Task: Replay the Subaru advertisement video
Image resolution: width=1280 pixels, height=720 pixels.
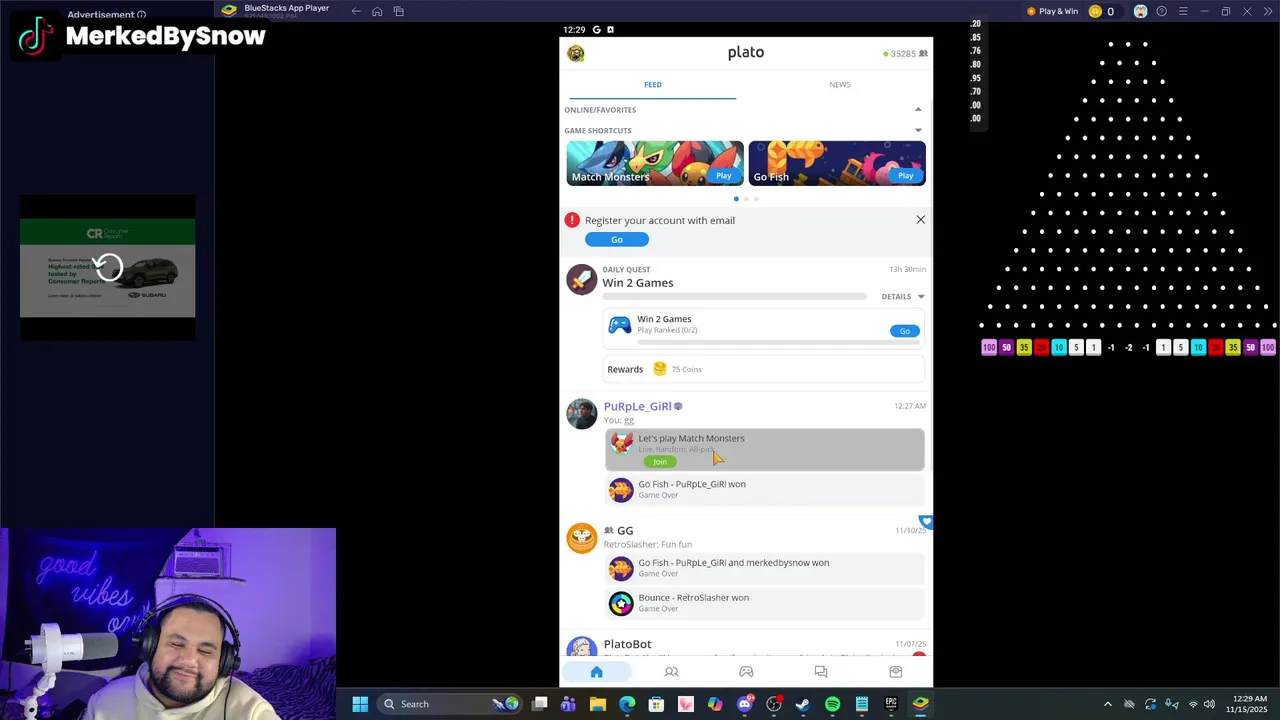Action: click(108, 267)
